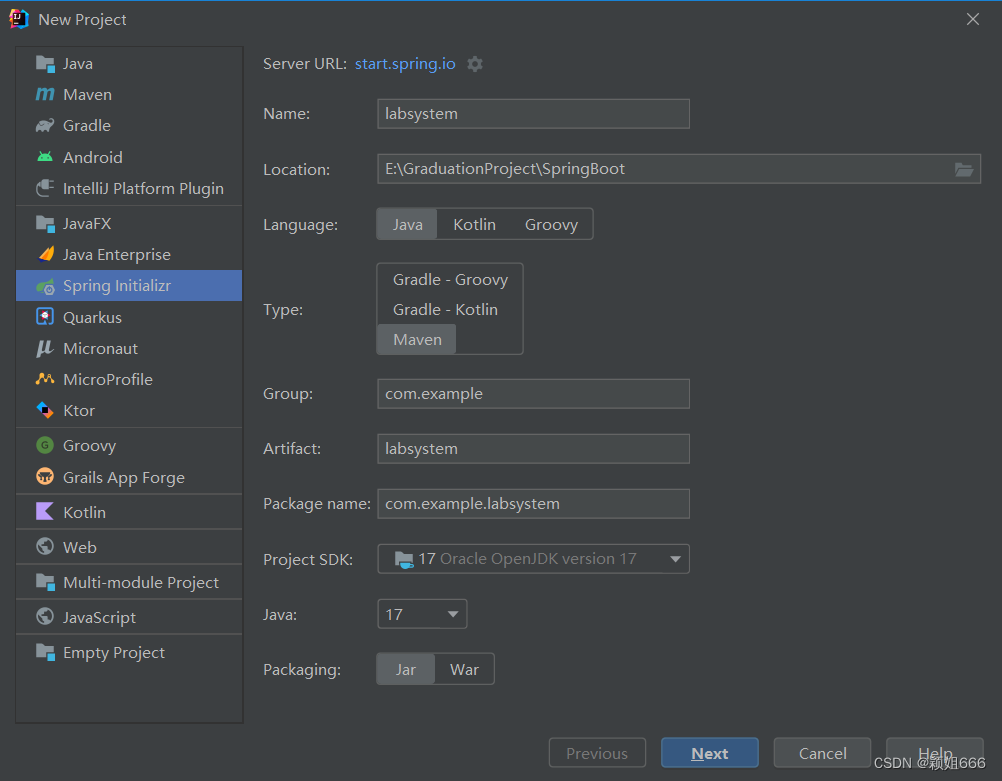Image resolution: width=1002 pixels, height=781 pixels.
Task: Select the Ktor generator icon
Action: [x=47, y=410]
